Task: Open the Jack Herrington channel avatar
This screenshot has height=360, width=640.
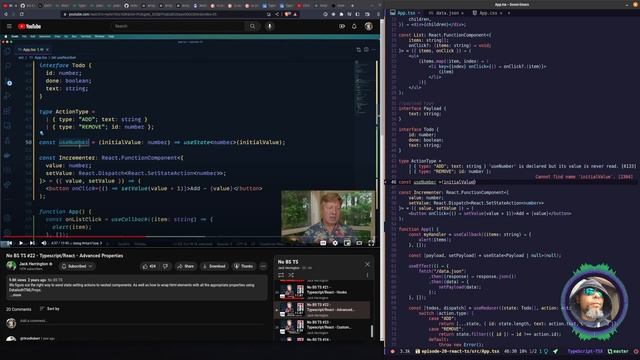Action: 11,266
